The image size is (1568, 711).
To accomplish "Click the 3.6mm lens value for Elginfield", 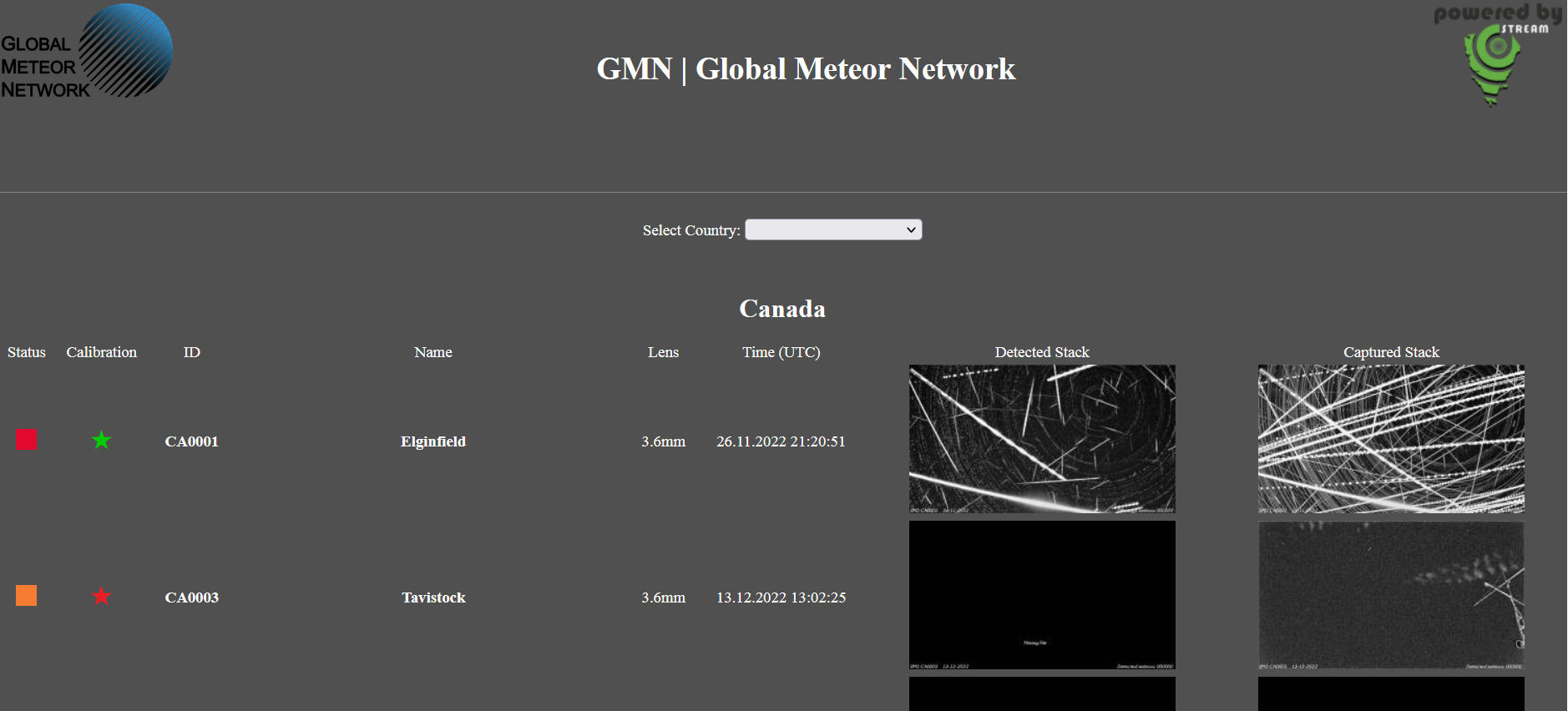I will [664, 441].
